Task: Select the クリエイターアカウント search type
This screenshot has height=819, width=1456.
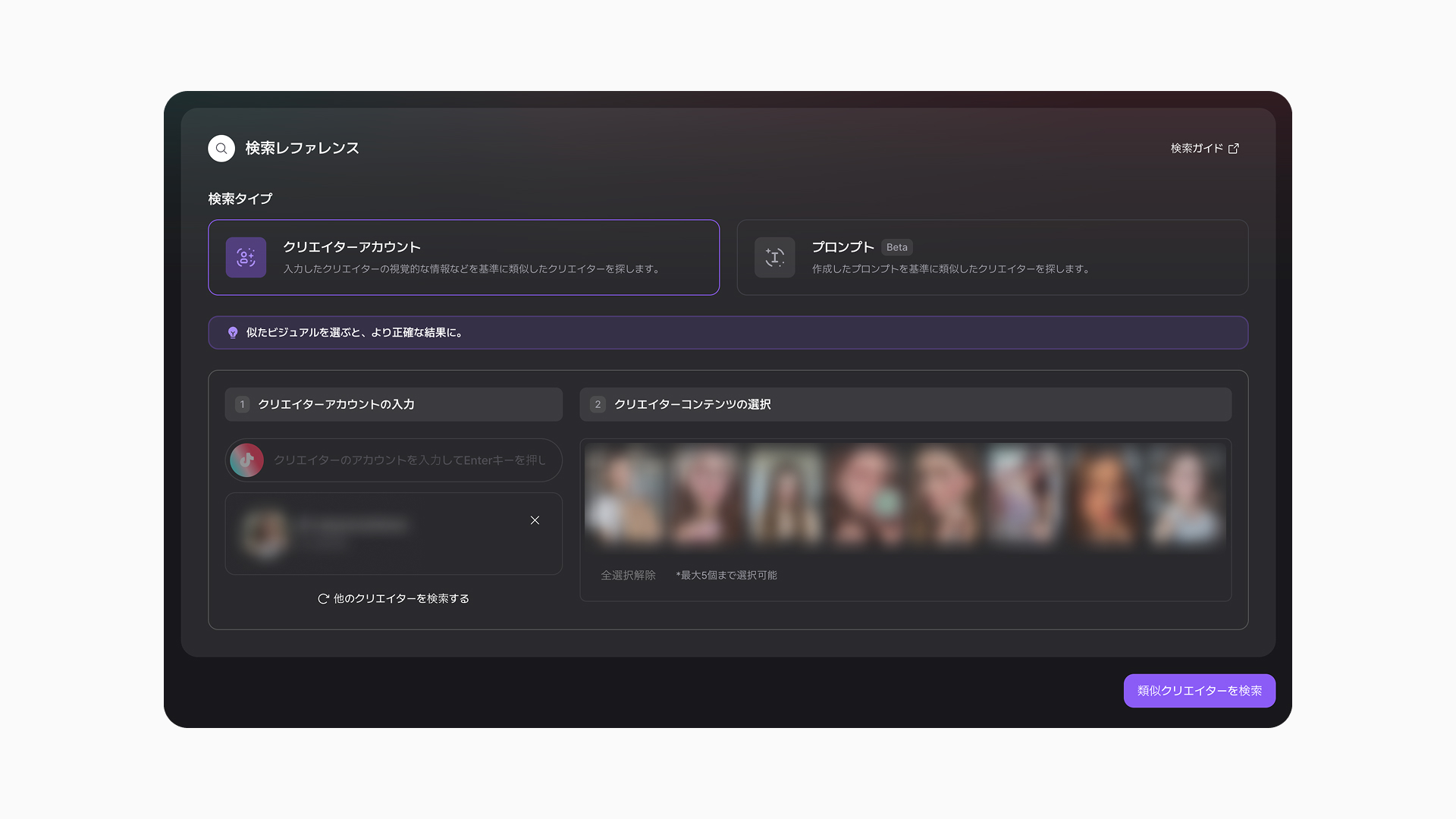Action: pos(463,258)
